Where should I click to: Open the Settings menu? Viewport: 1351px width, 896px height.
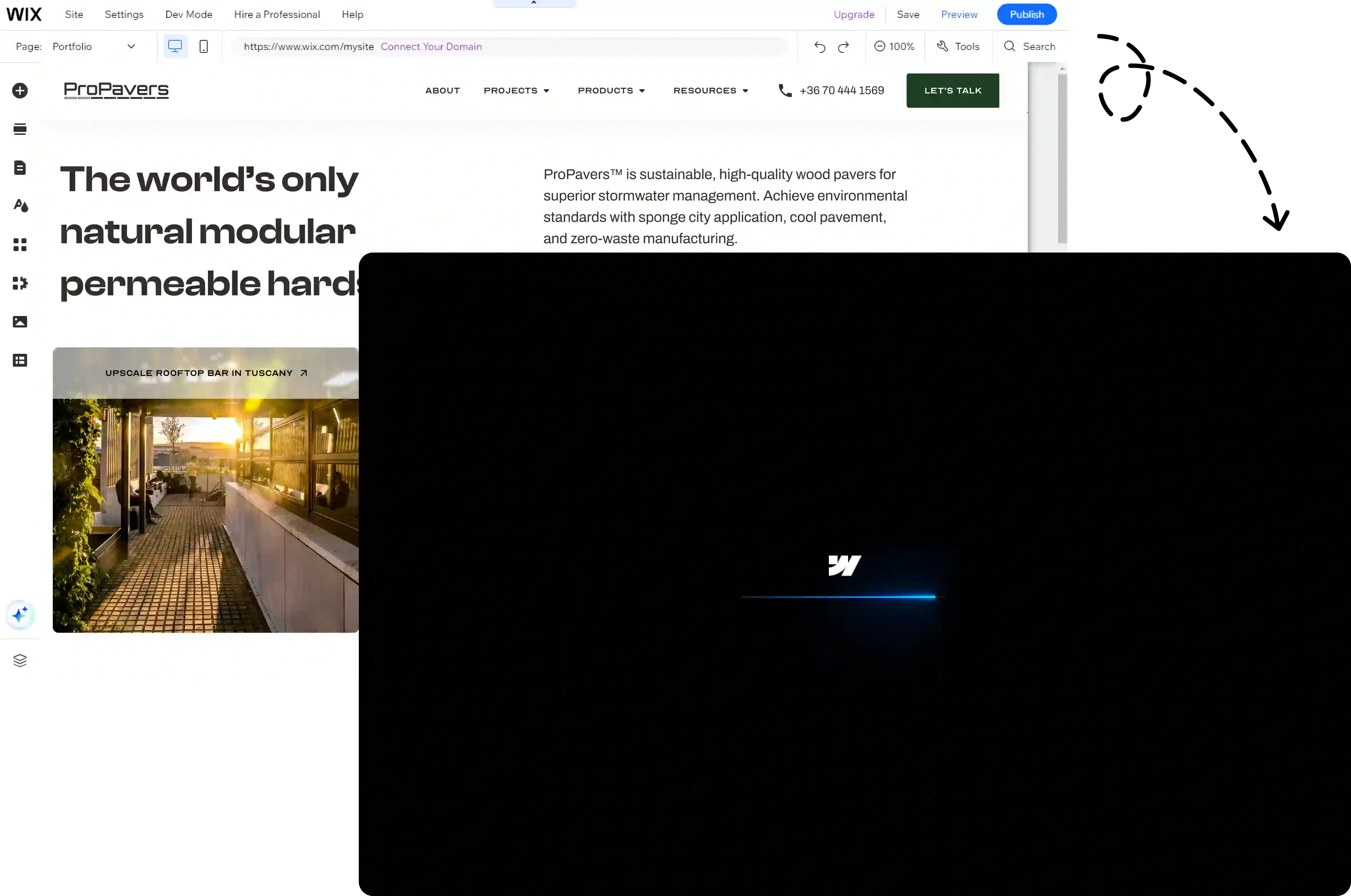click(124, 14)
